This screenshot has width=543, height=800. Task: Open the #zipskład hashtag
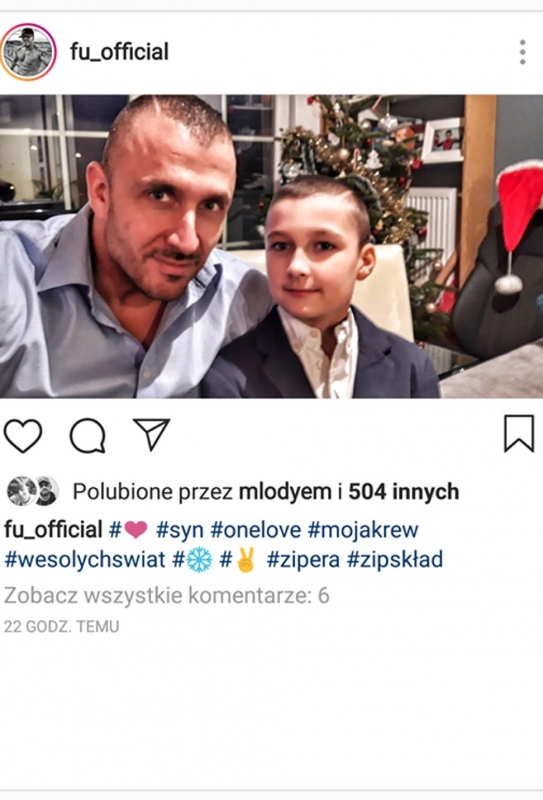[395, 560]
